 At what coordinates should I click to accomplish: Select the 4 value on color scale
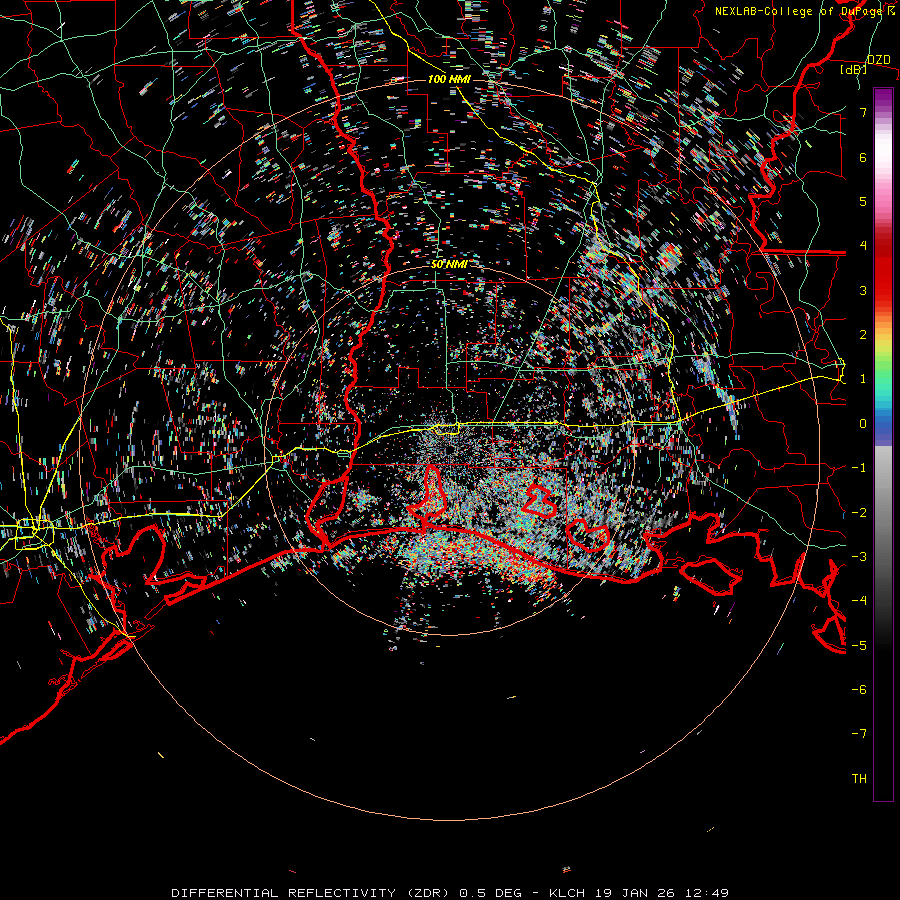pyautogui.click(x=863, y=246)
